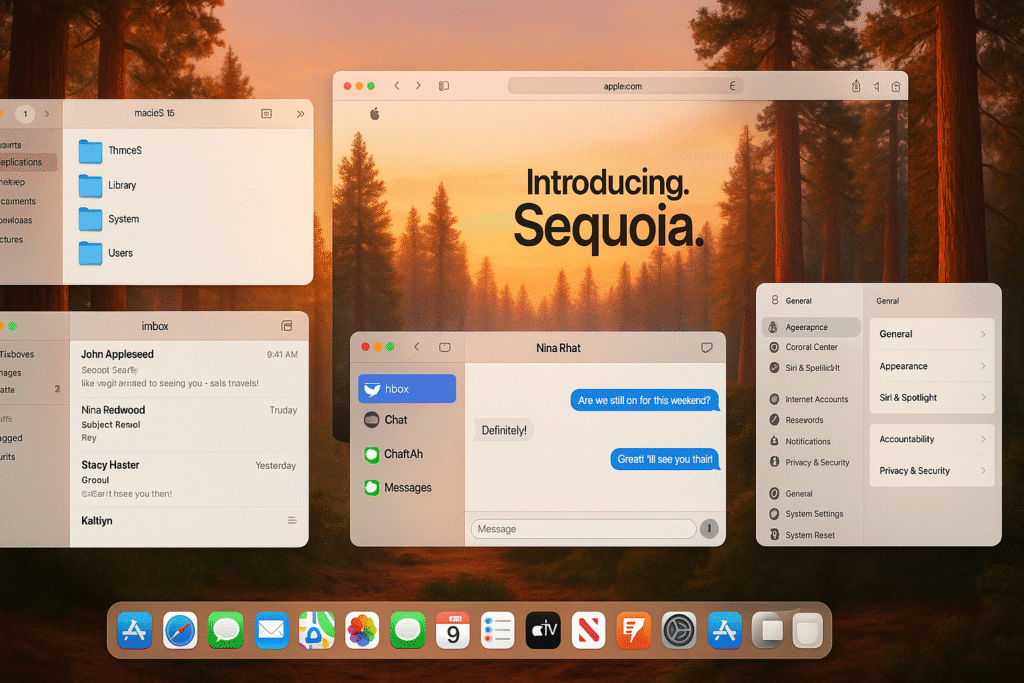Go back in the Nina Rhat window
Image resolution: width=1024 pixels, height=683 pixels.
point(417,347)
